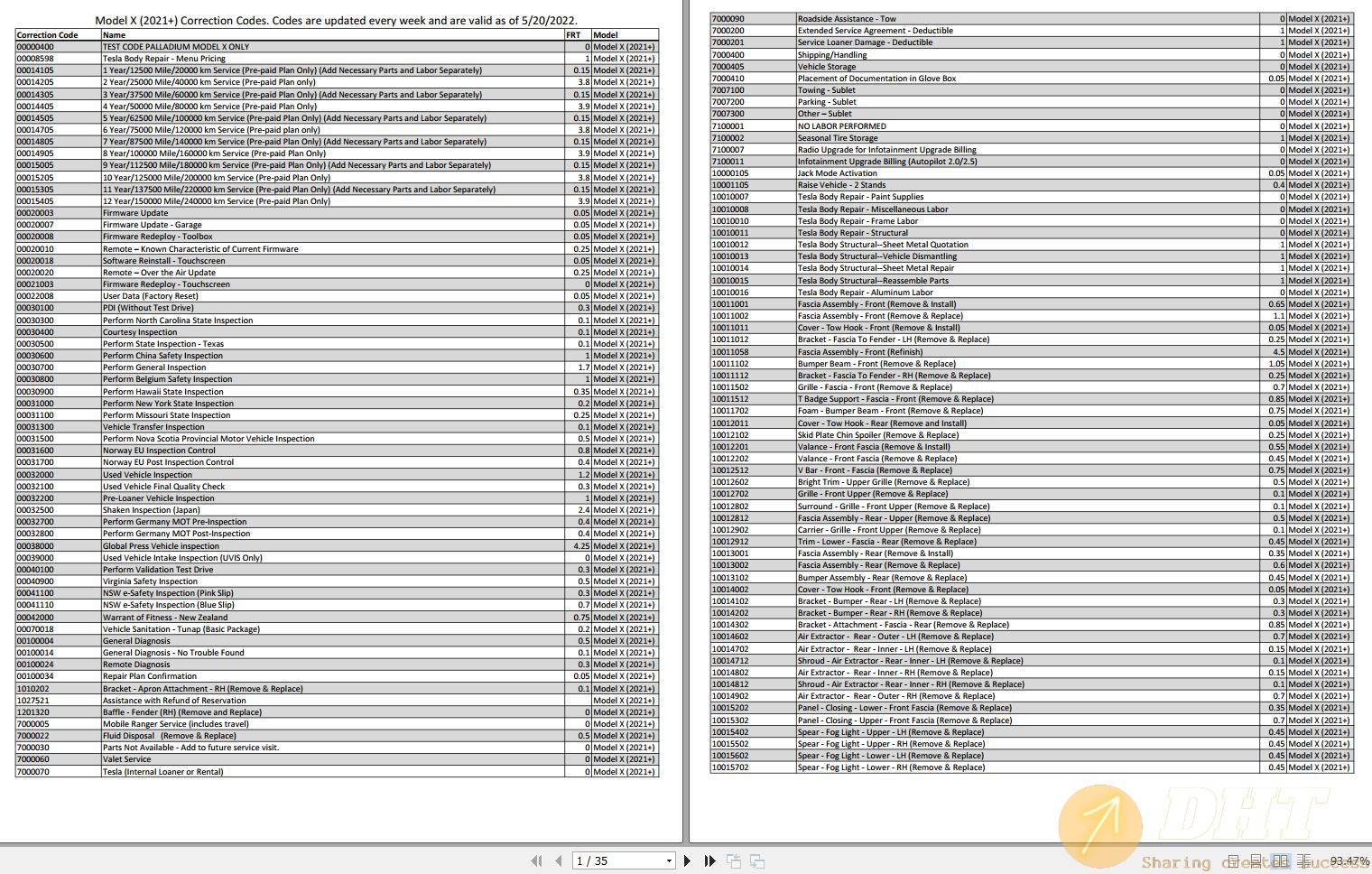The height and width of the screenshot is (874, 1372).
Task: Select code 7000090 cell
Action: point(753,18)
